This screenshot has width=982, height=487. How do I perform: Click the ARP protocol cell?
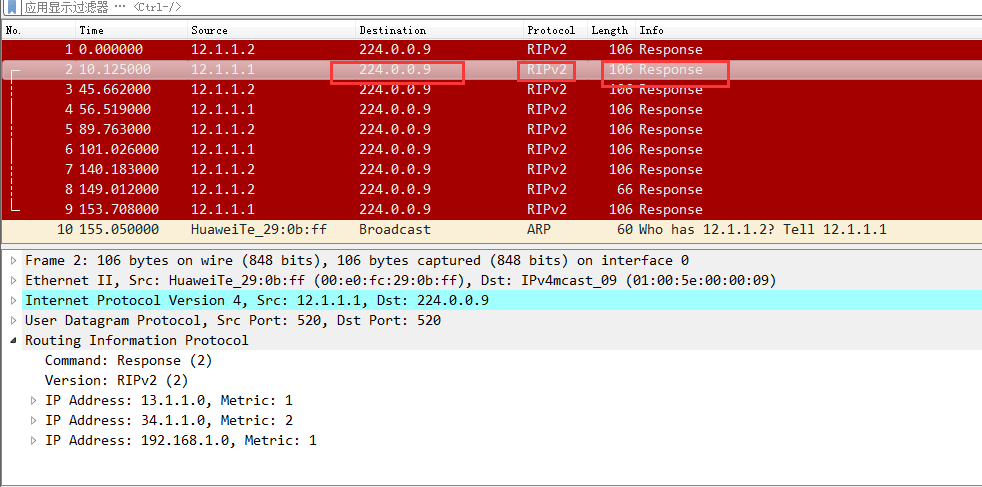539,230
